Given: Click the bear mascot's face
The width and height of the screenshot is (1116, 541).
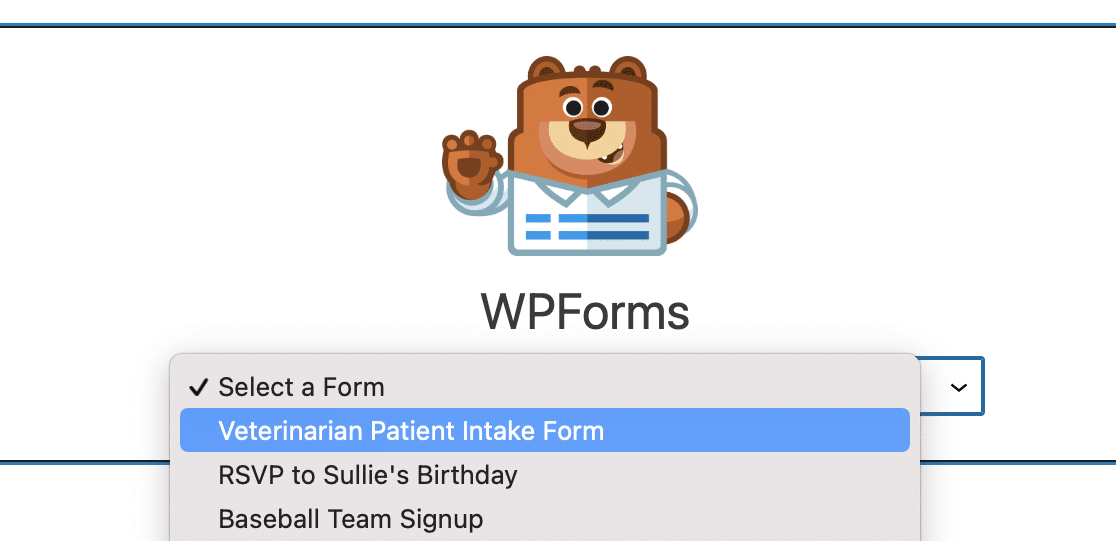Looking at the screenshot, I should (588, 130).
